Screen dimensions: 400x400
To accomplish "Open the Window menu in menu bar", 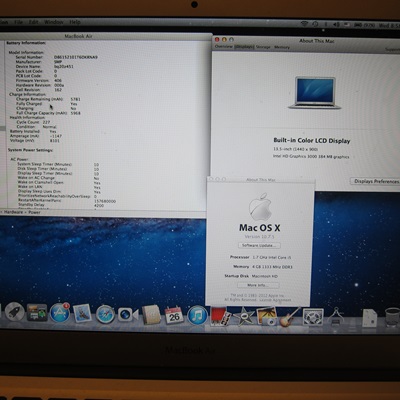I will click(x=54, y=22).
